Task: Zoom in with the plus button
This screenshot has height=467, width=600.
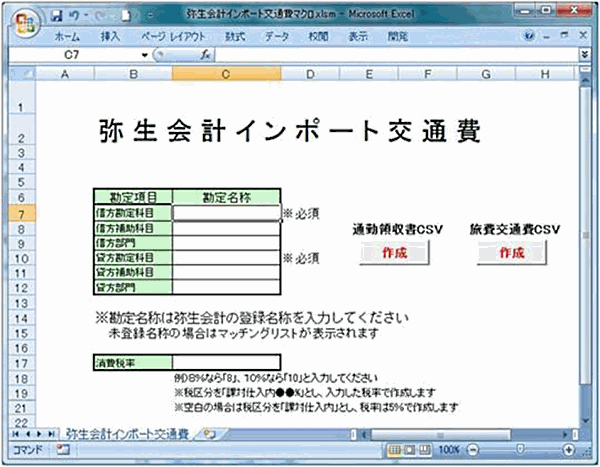Action: coord(569,450)
